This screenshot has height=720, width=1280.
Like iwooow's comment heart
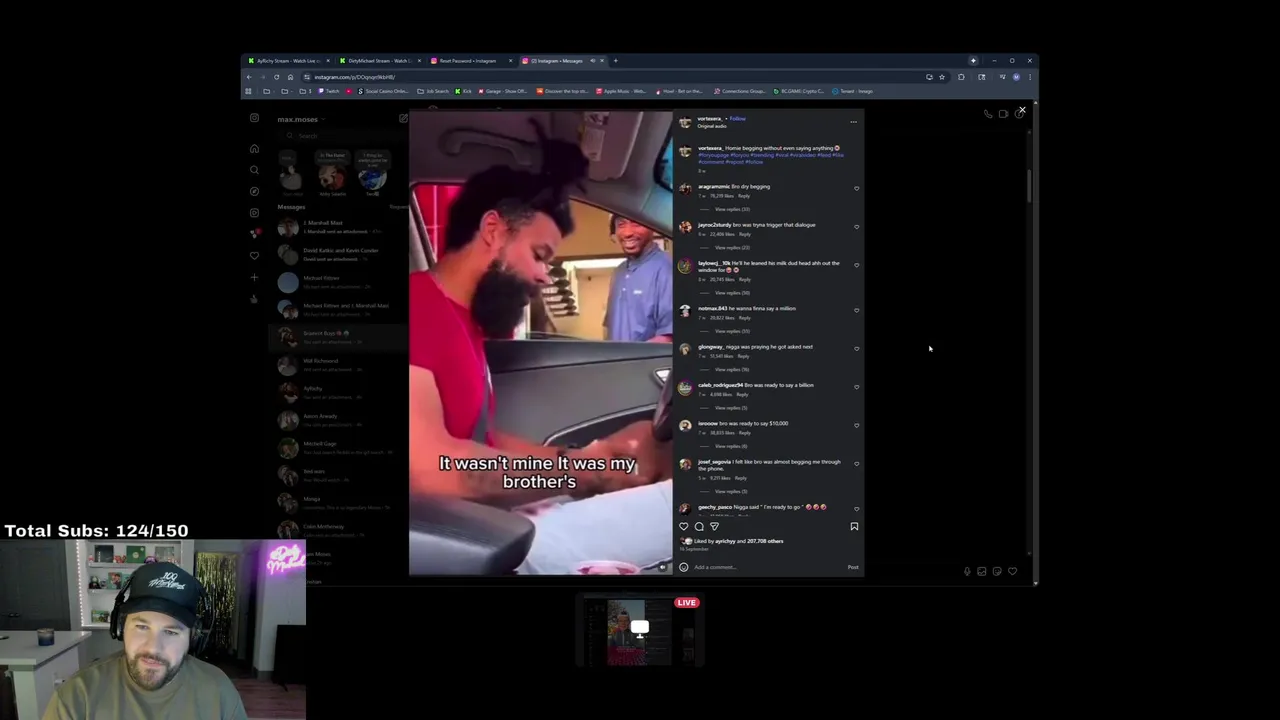pos(857,425)
